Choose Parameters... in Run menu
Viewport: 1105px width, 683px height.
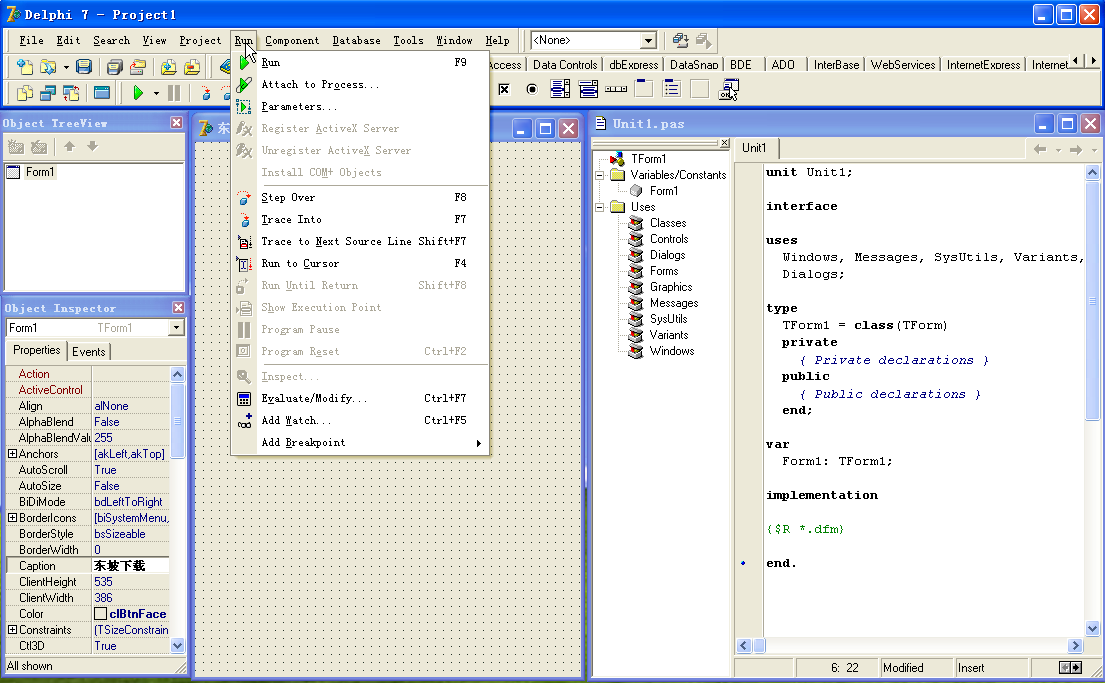[x=360, y=106]
